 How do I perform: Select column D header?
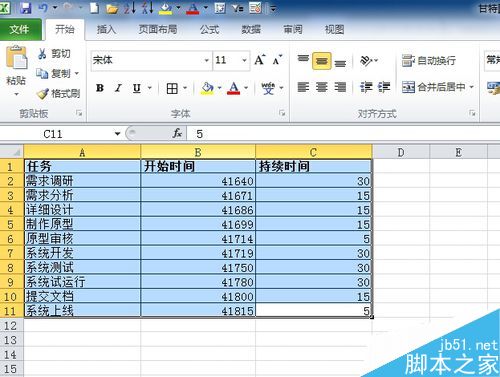tap(401, 152)
